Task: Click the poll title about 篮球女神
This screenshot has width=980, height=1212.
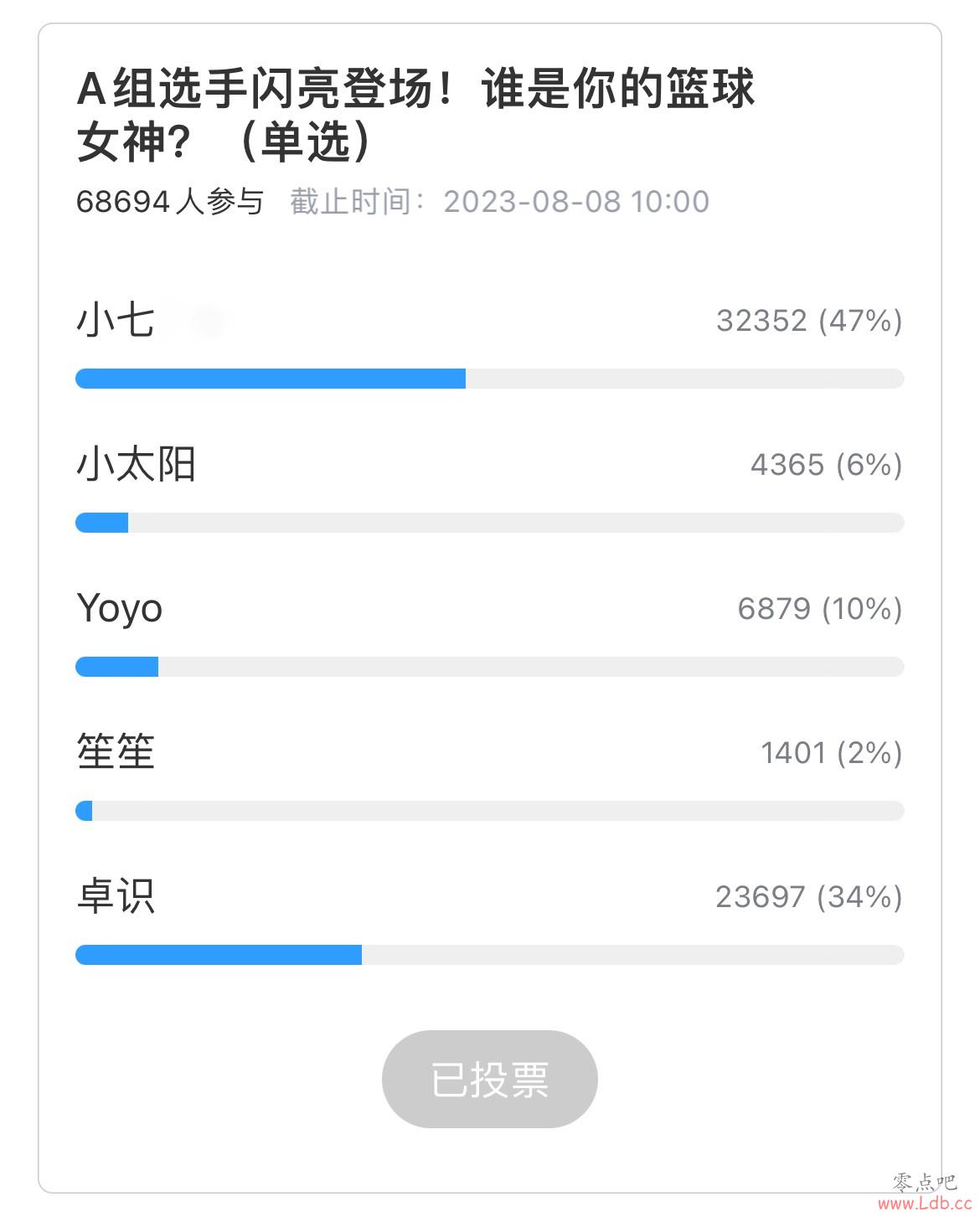Action: [x=415, y=115]
